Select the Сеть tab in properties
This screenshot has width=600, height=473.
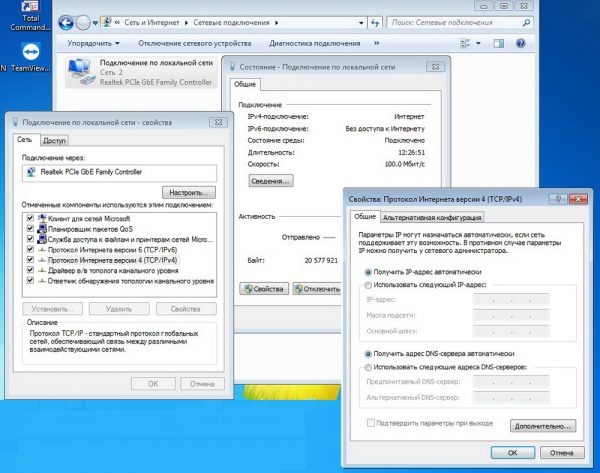pyautogui.click(x=24, y=139)
